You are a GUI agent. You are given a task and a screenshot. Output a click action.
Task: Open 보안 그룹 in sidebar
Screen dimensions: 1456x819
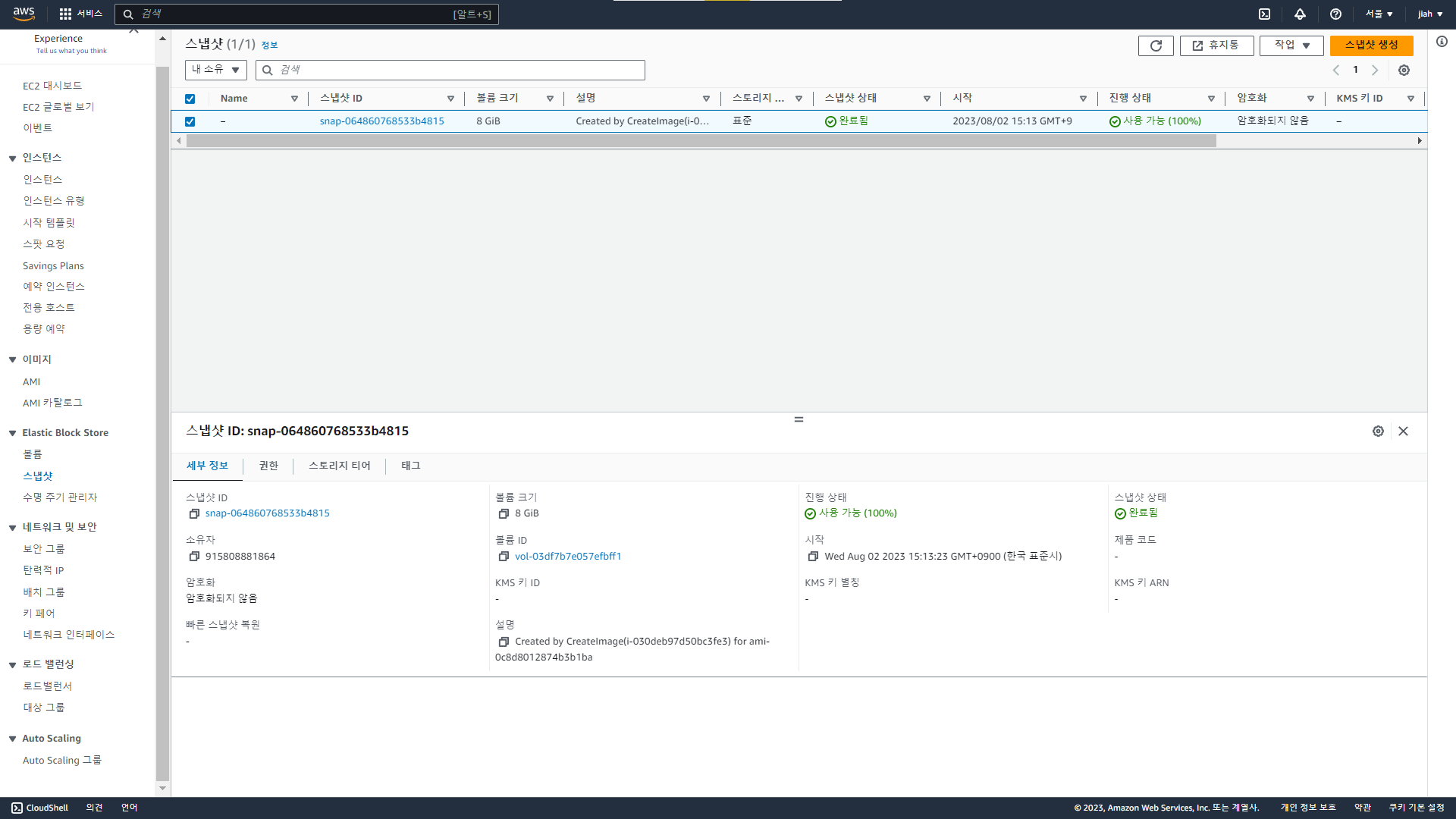(44, 549)
